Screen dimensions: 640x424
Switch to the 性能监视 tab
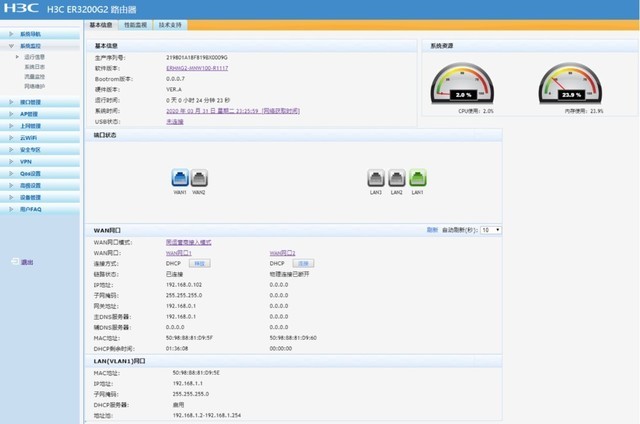pyautogui.click(x=135, y=25)
